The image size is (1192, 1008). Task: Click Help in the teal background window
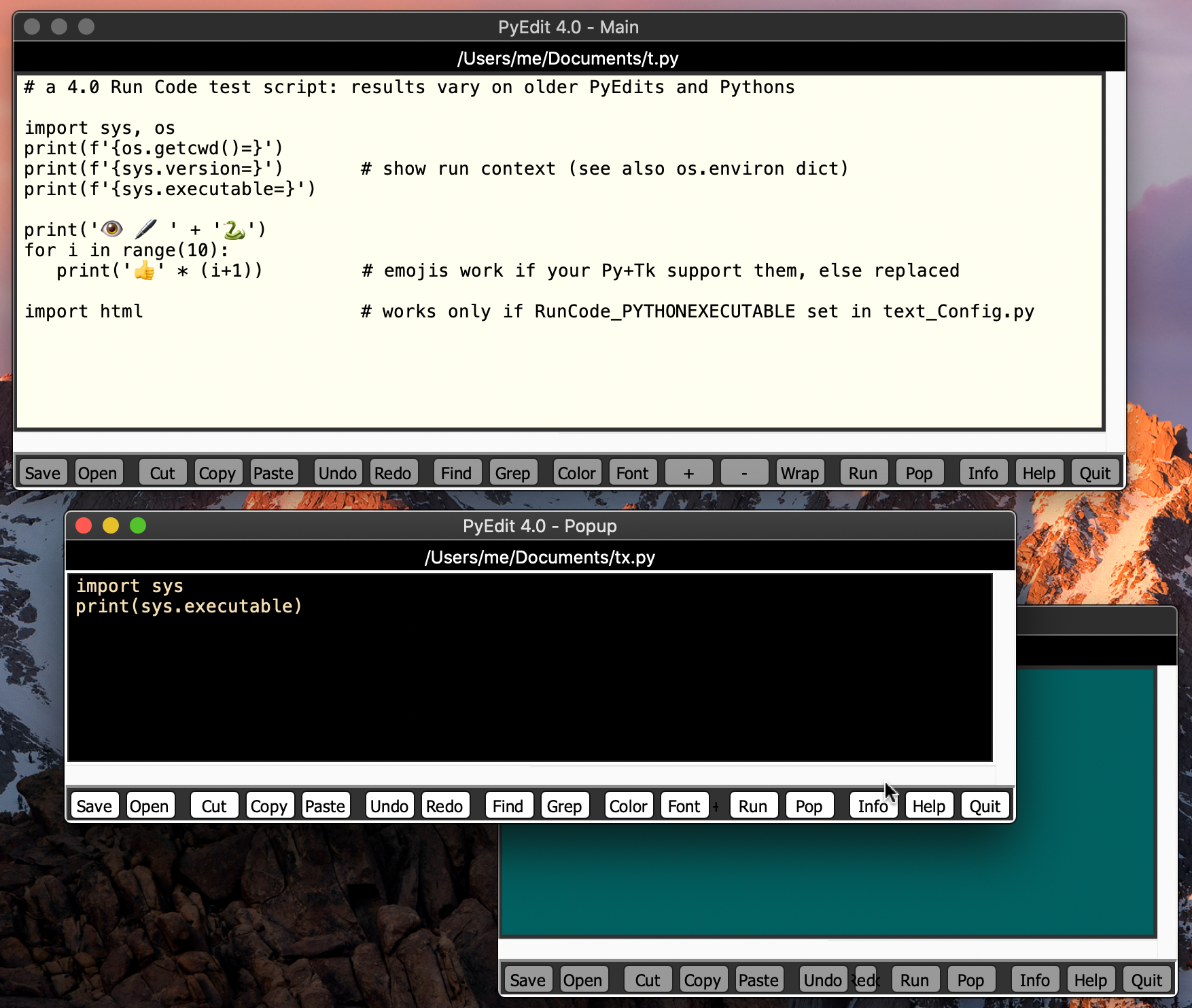pos(1091,979)
